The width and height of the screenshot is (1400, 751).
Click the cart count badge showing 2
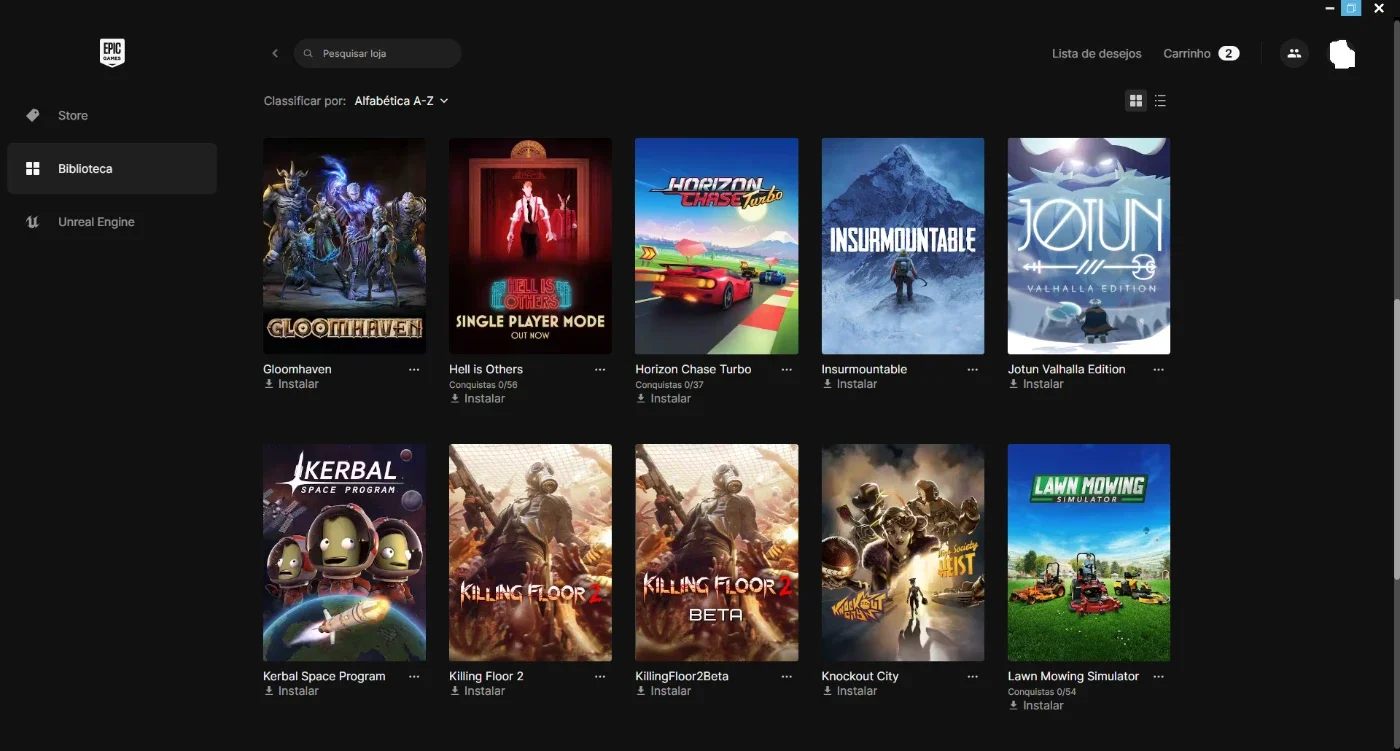1229,54
